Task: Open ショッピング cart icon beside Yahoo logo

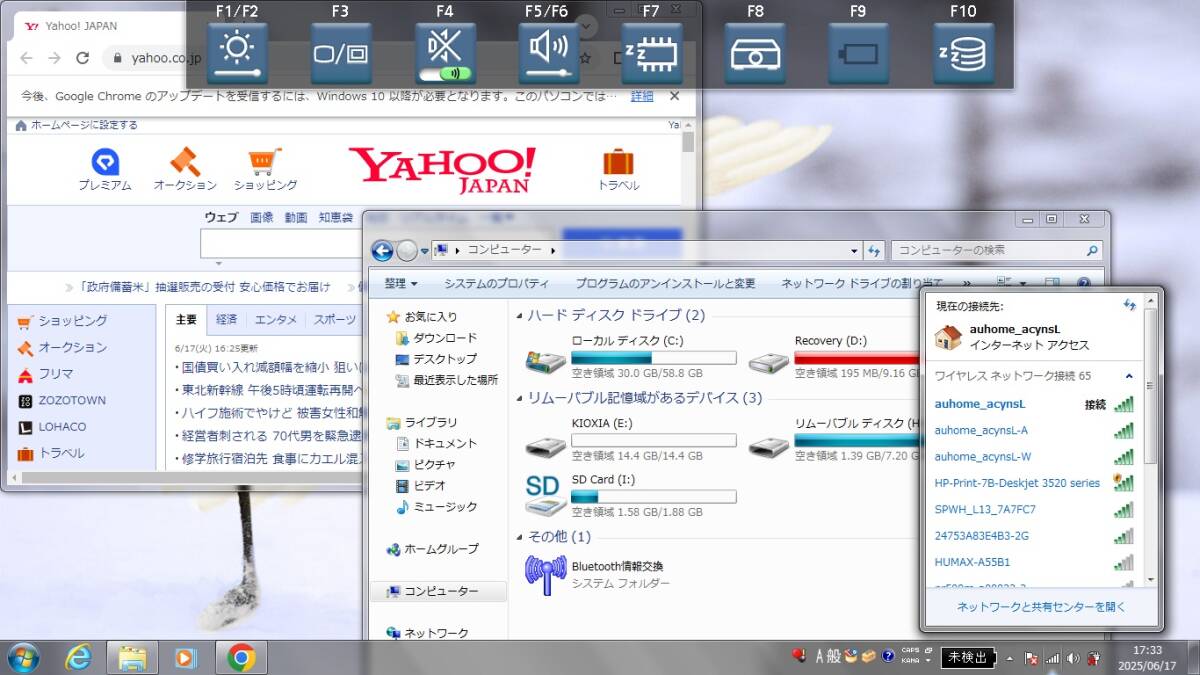Action: 265,169
